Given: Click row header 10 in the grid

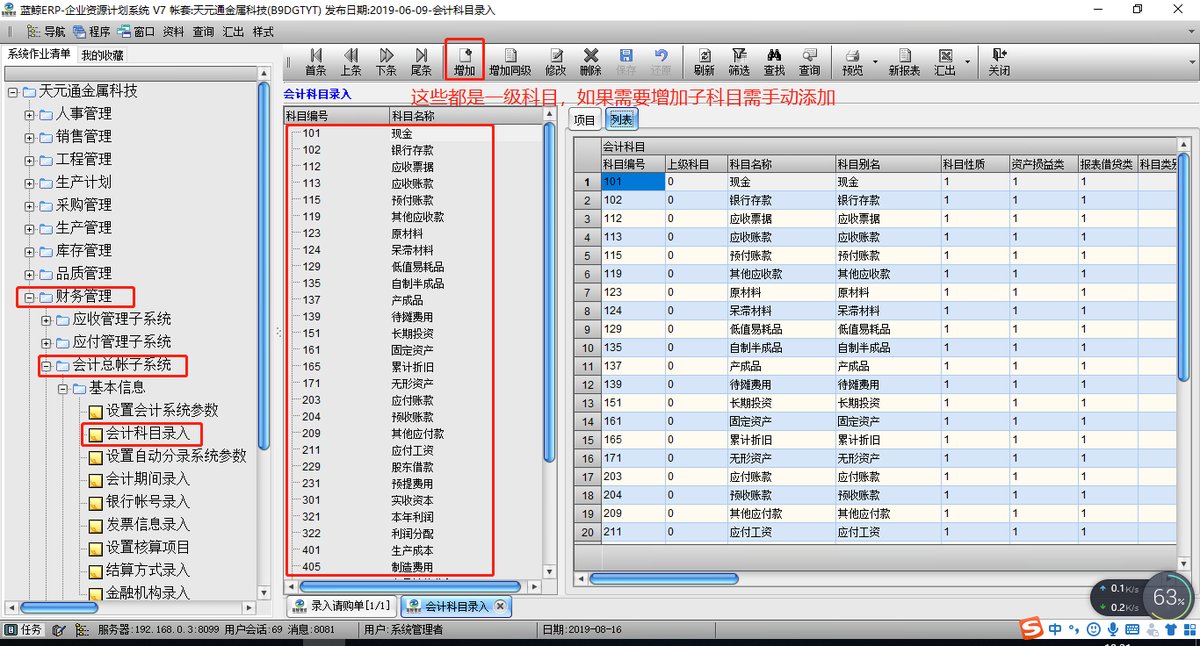Looking at the screenshot, I should [x=588, y=347].
